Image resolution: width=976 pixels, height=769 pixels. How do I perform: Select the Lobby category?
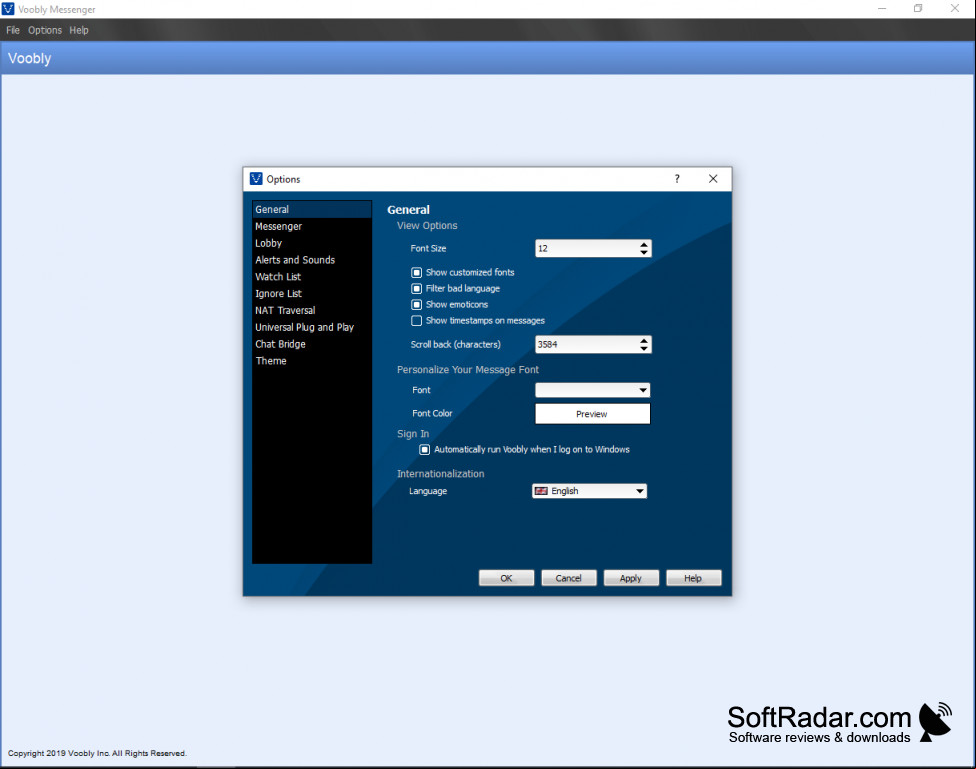[x=312, y=243]
